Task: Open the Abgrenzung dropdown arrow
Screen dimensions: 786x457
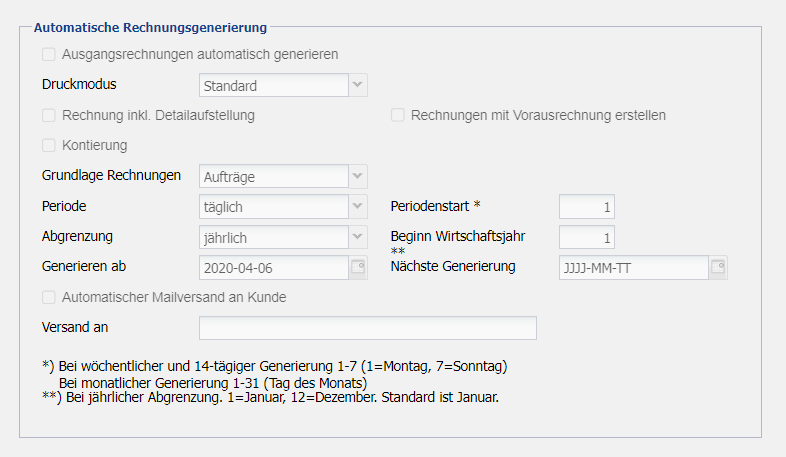Action: [358, 238]
